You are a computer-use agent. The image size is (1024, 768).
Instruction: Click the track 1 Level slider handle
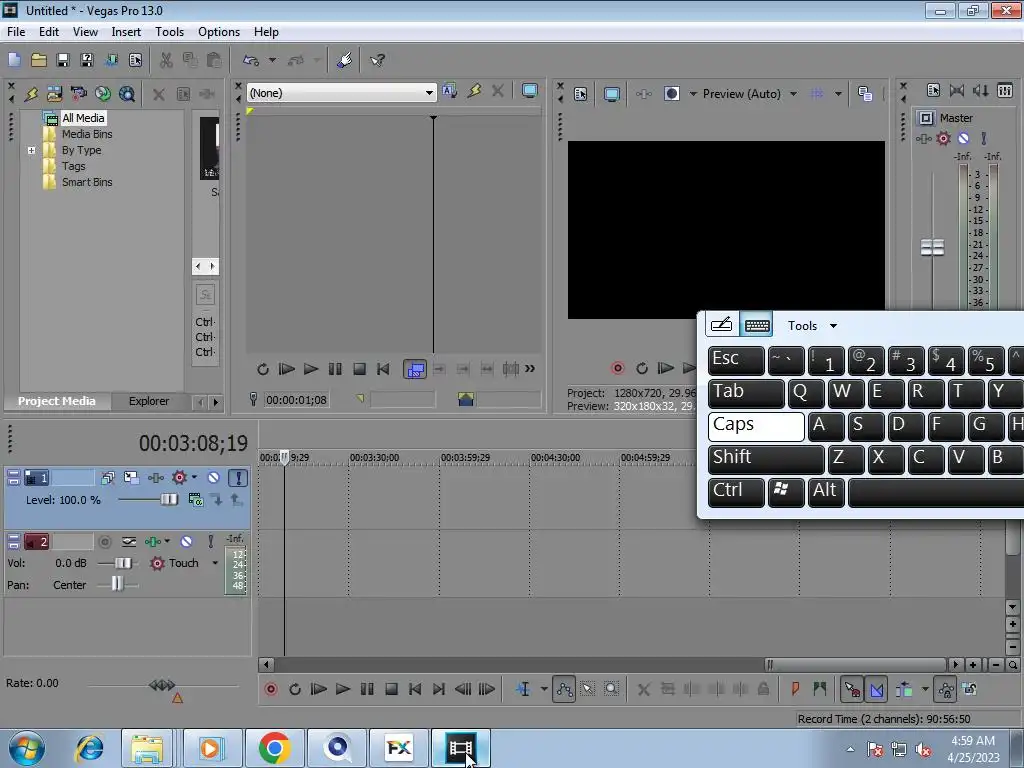168,500
